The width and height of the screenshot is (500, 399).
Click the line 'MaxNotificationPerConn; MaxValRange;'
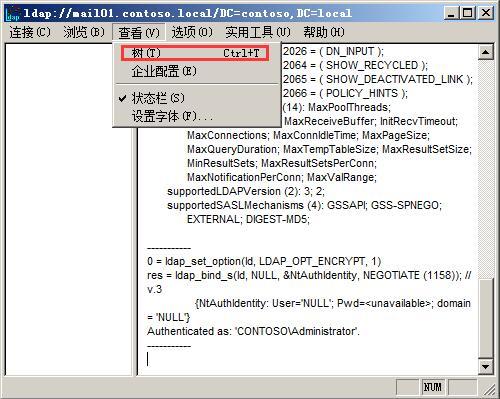tap(282, 177)
